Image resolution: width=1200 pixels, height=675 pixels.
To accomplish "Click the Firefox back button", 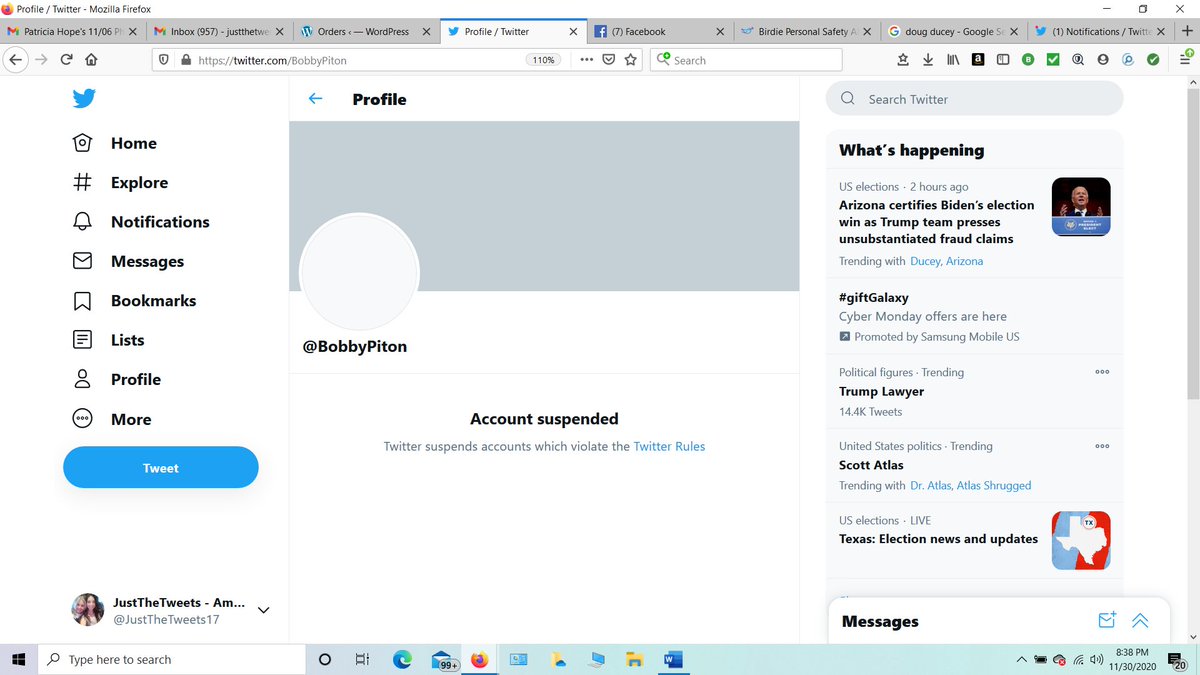I will pyautogui.click(x=15, y=60).
